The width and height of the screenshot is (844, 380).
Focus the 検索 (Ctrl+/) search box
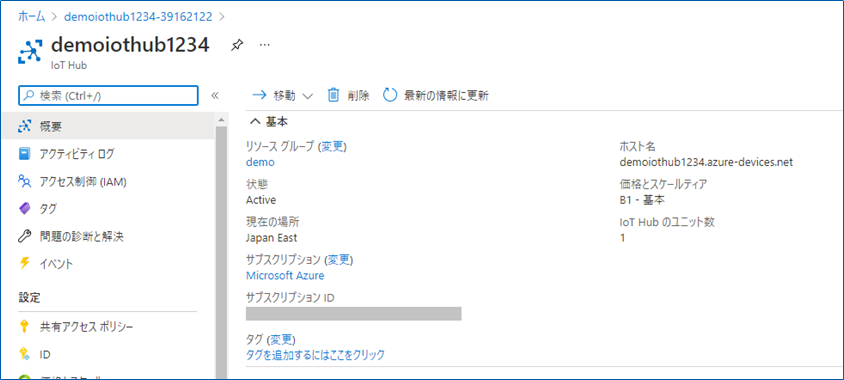coord(109,96)
